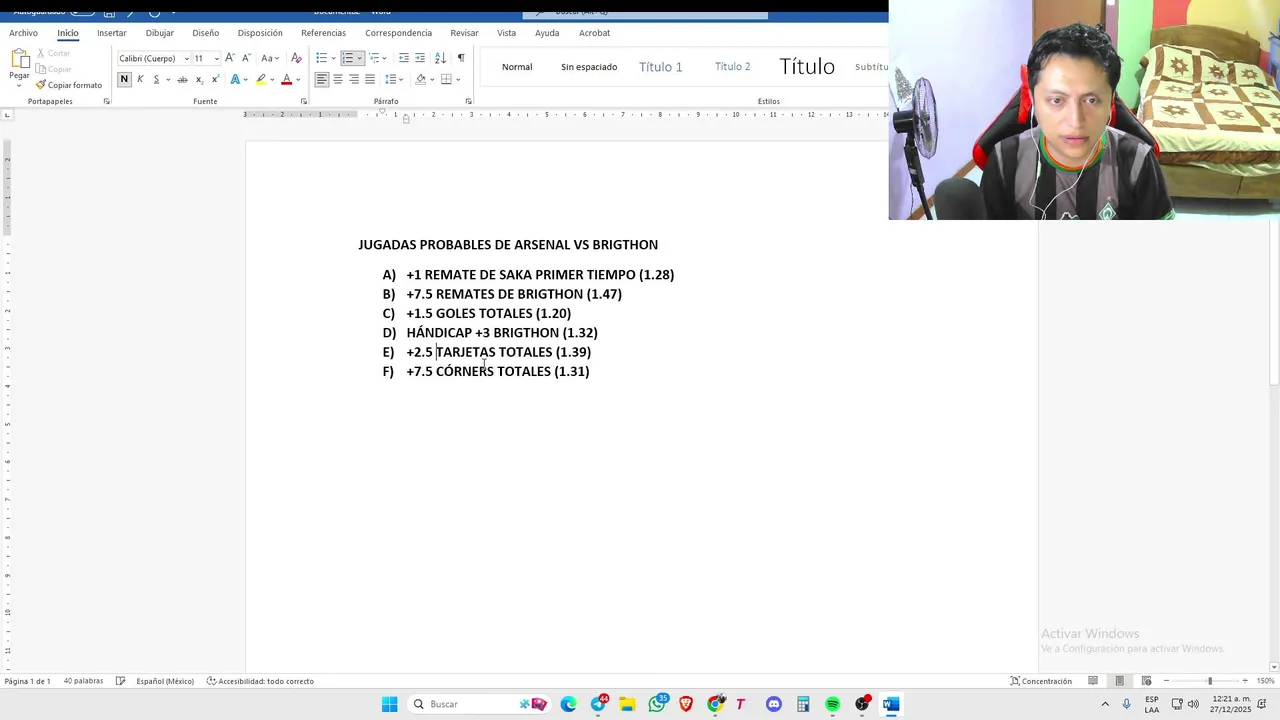Viewport: 1280px width, 720px height.
Task: Toggle strikethrough formatting
Action: pyautogui.click(x=182, y=79)
